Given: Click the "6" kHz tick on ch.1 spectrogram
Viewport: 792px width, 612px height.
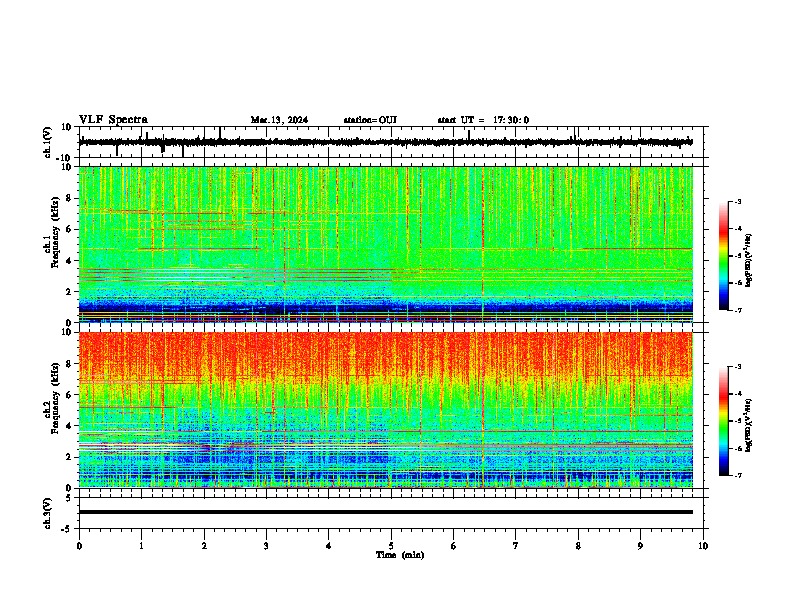Looking at the screenshot, I should click(69, 230).
